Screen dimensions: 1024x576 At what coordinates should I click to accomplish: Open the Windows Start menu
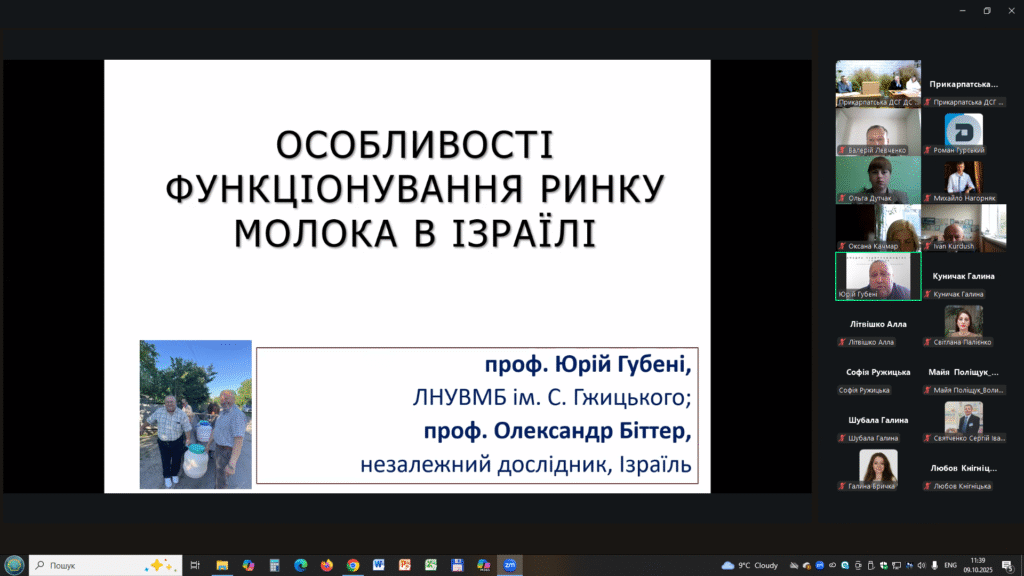[14, 565]
